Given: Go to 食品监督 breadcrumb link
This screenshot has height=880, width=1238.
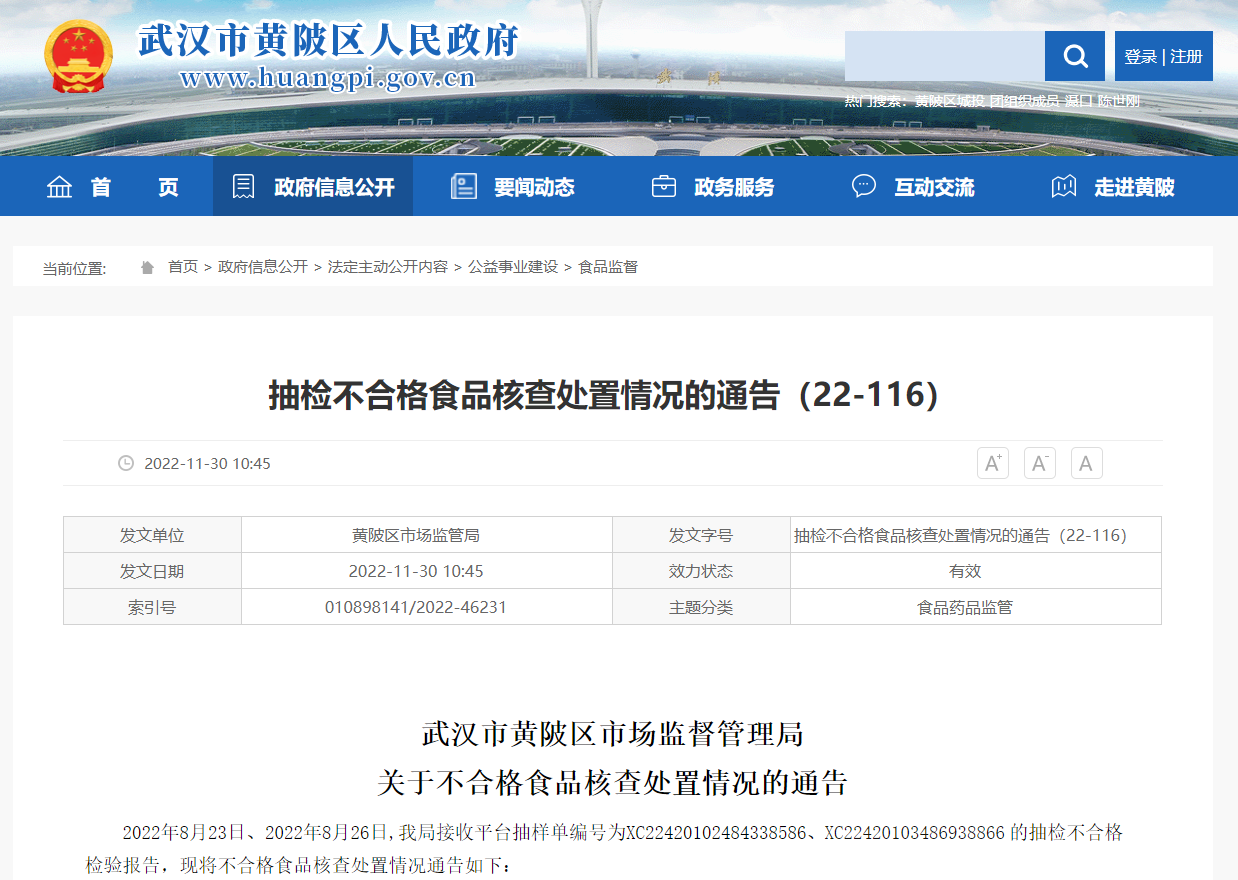Looking at the screenshot, I should pyautogui.click(x=608, y=267).
